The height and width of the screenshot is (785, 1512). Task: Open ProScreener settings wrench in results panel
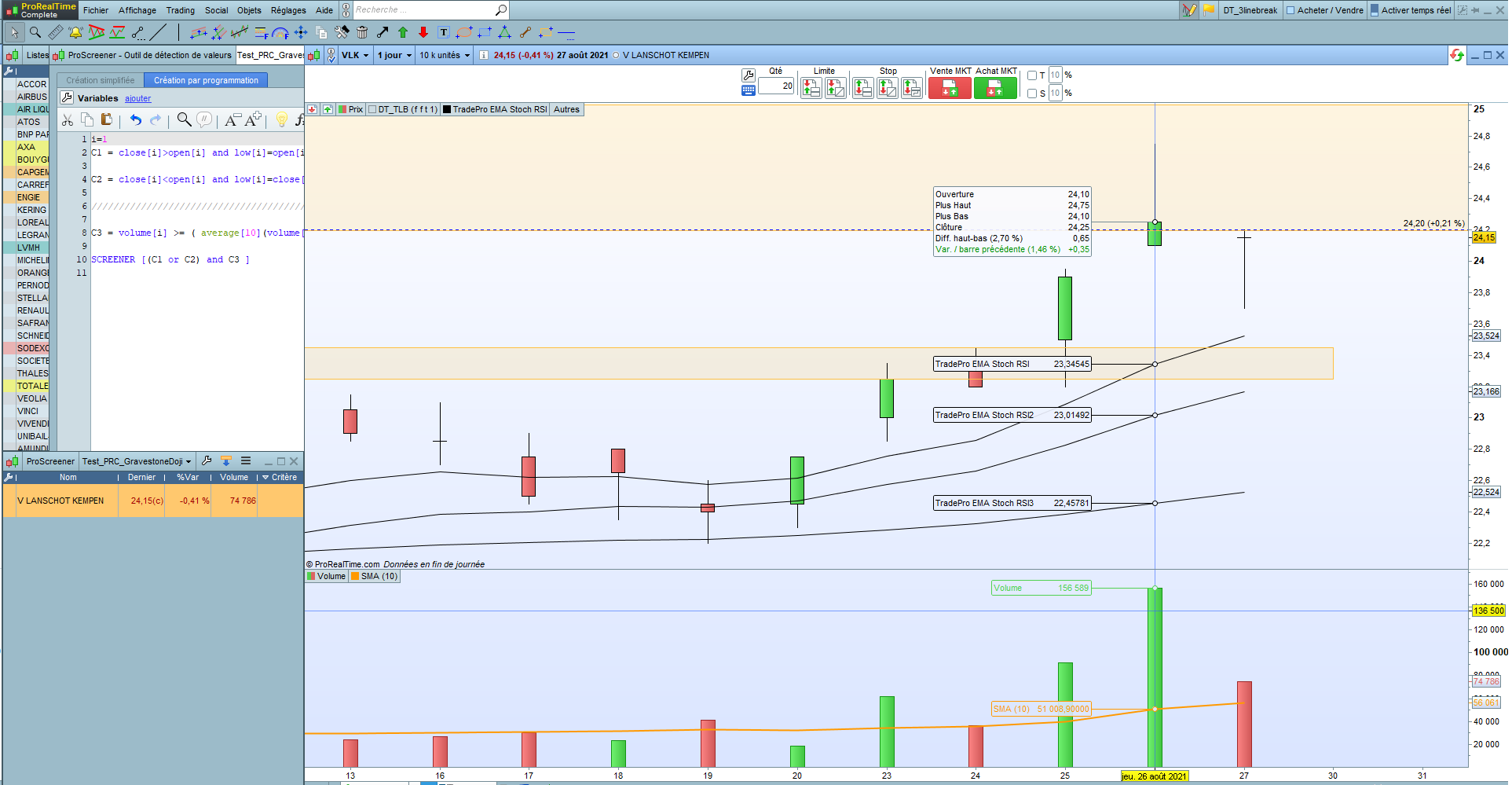pyautogui.click(x=207, y=461)
